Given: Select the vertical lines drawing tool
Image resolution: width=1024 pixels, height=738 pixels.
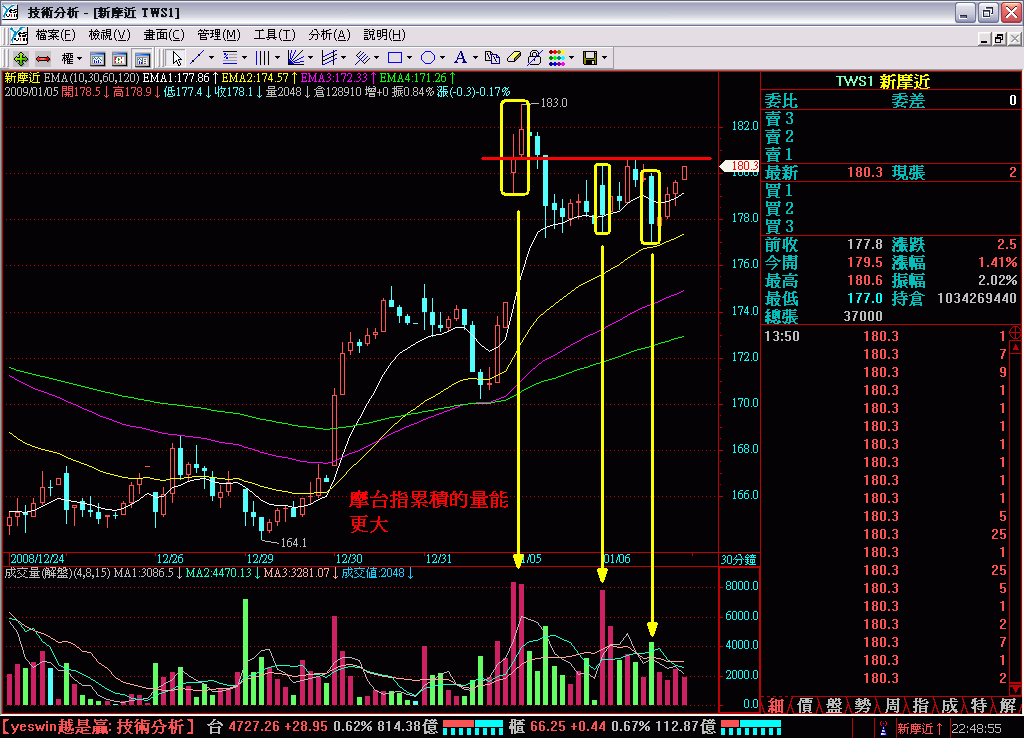Looking at the screenshot, I should 263,58.
